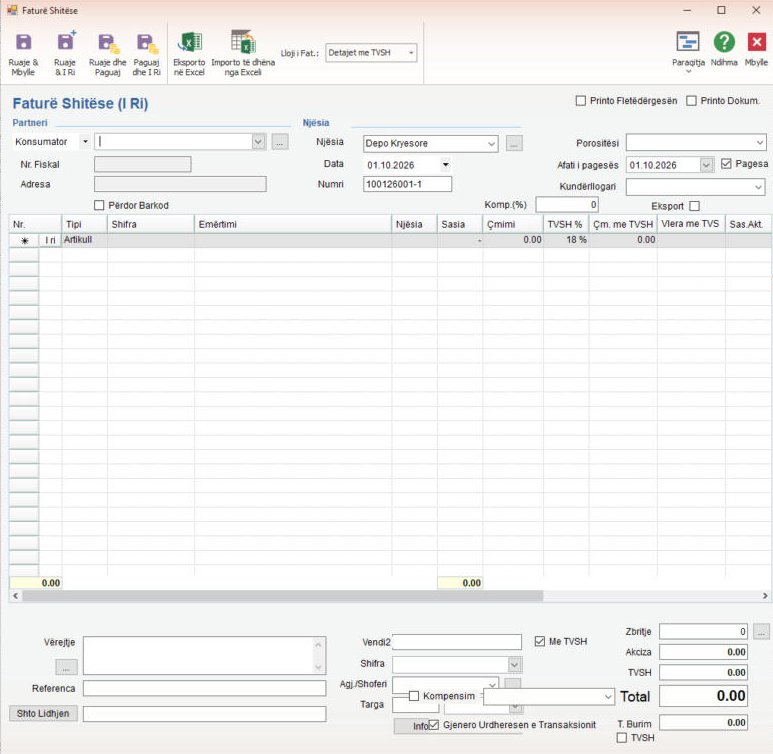
Task: Uncheck the Pagesa checkbox
Action: click(726, 163)
